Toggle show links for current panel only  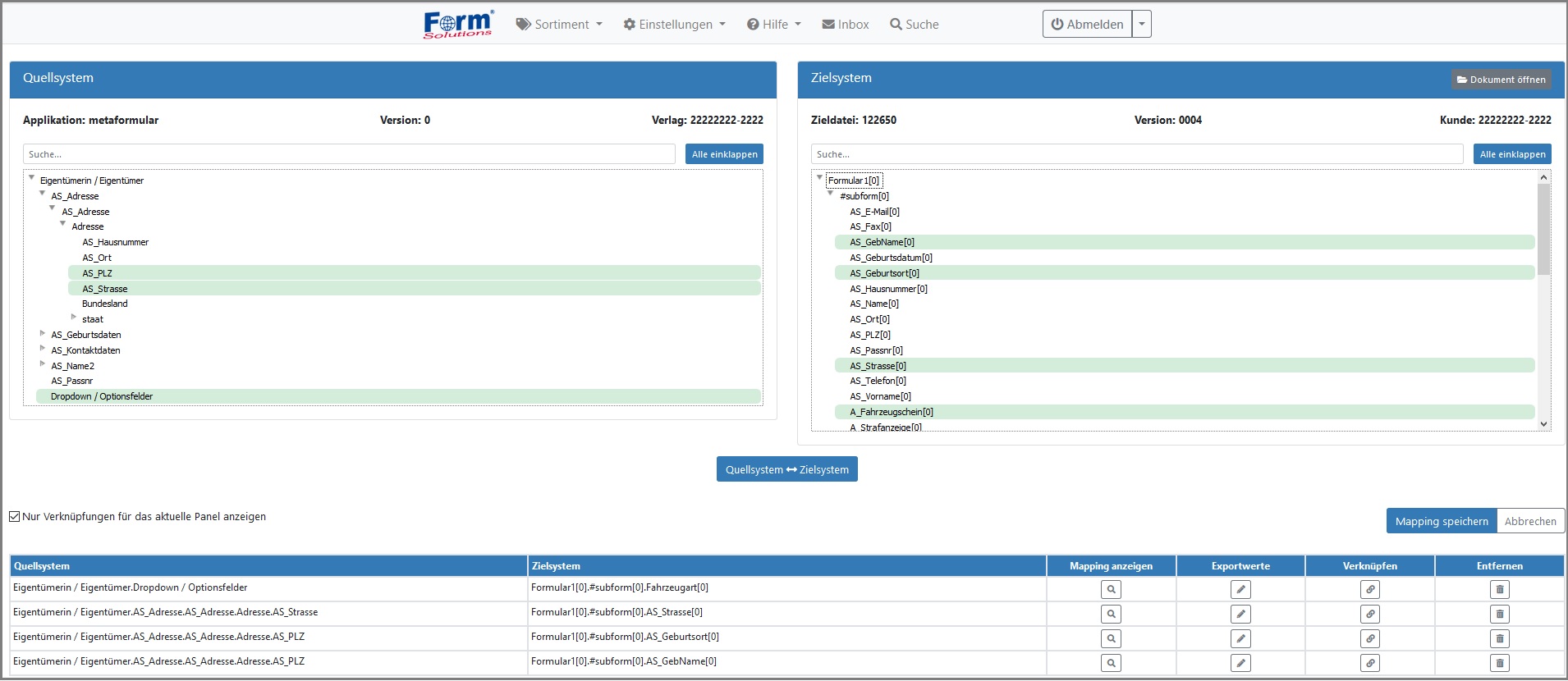click(x=14, y=517)
